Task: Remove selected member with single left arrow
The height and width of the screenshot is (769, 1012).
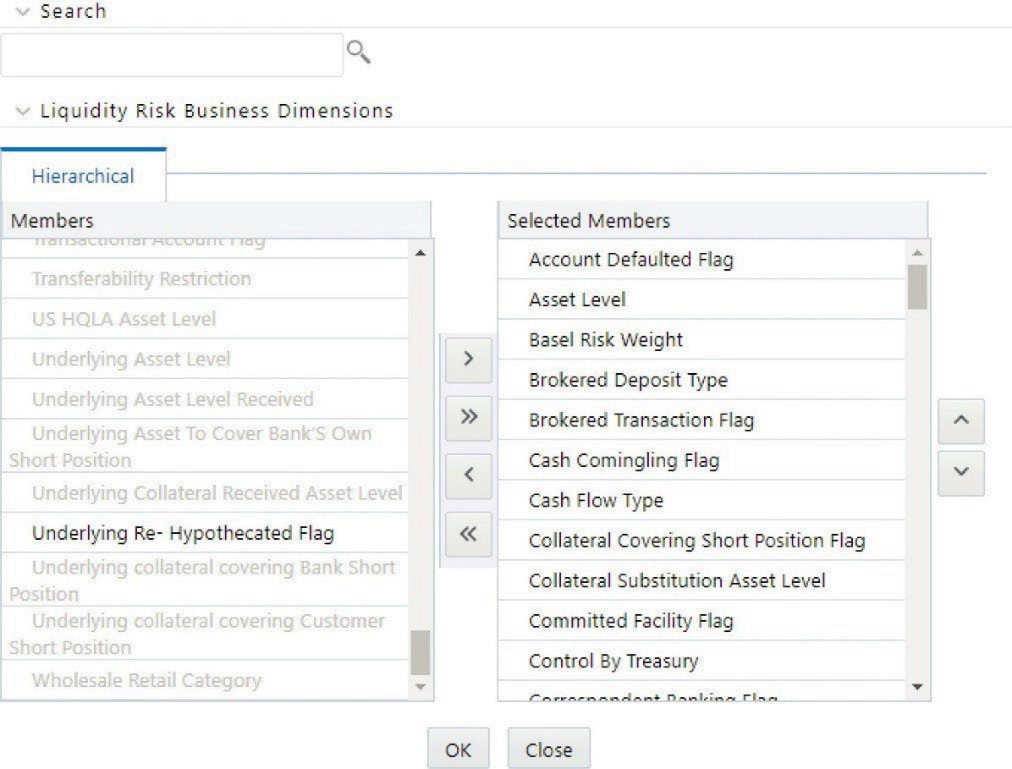Action: (x=469, y=475)
